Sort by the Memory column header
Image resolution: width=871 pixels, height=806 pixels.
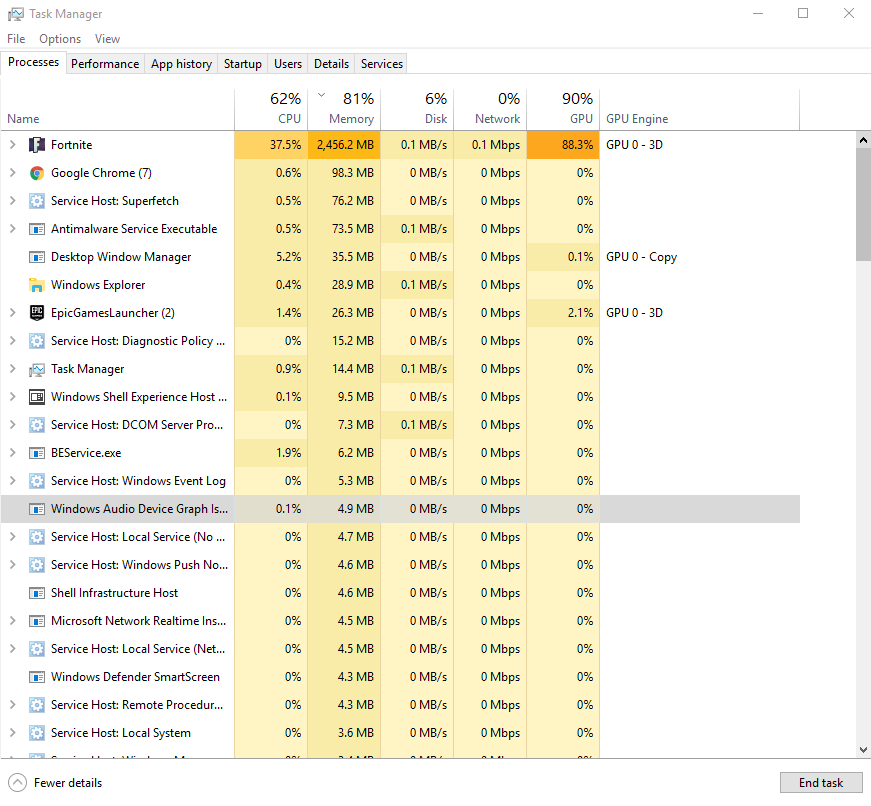pyautogui.click(x=344, y=109)
